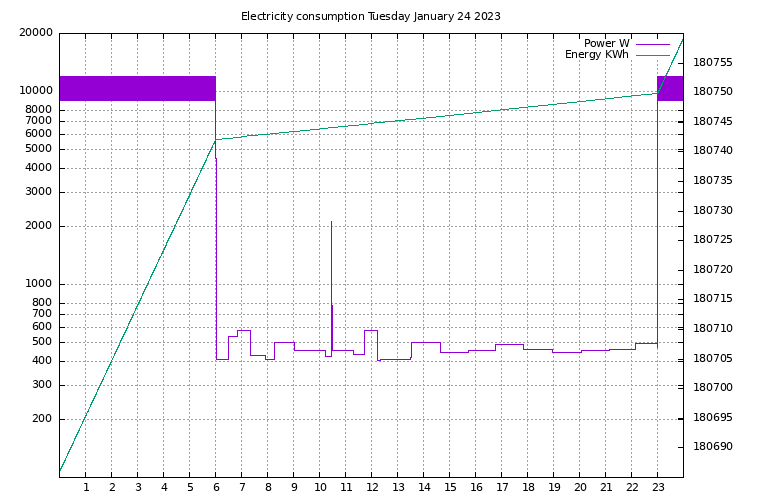Click the left axis label 1000
The image size is (768, 500).
coord(38,284)
